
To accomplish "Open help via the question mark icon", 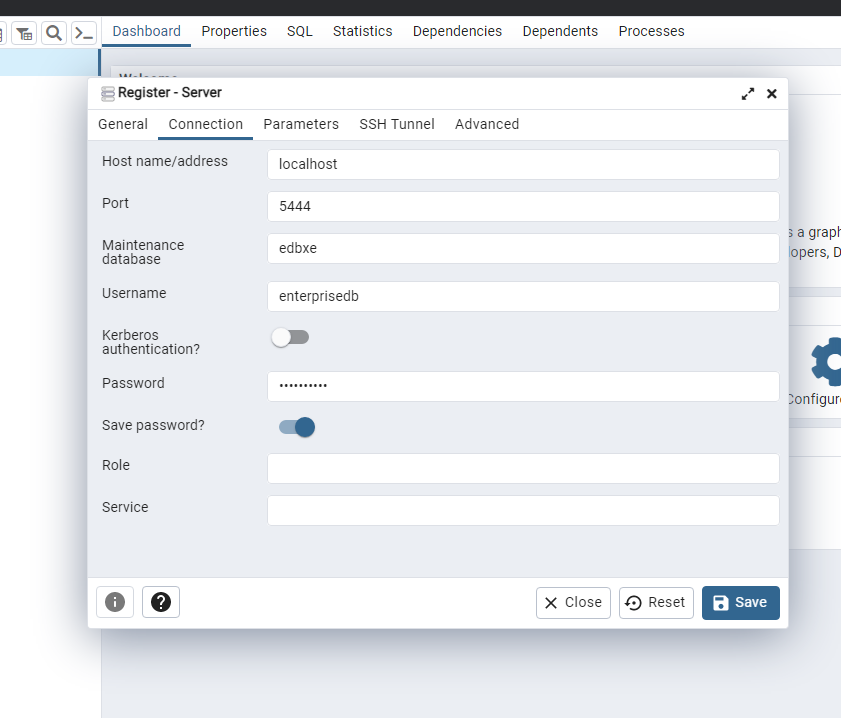I will pyautogui.click(x=161, y=602).
